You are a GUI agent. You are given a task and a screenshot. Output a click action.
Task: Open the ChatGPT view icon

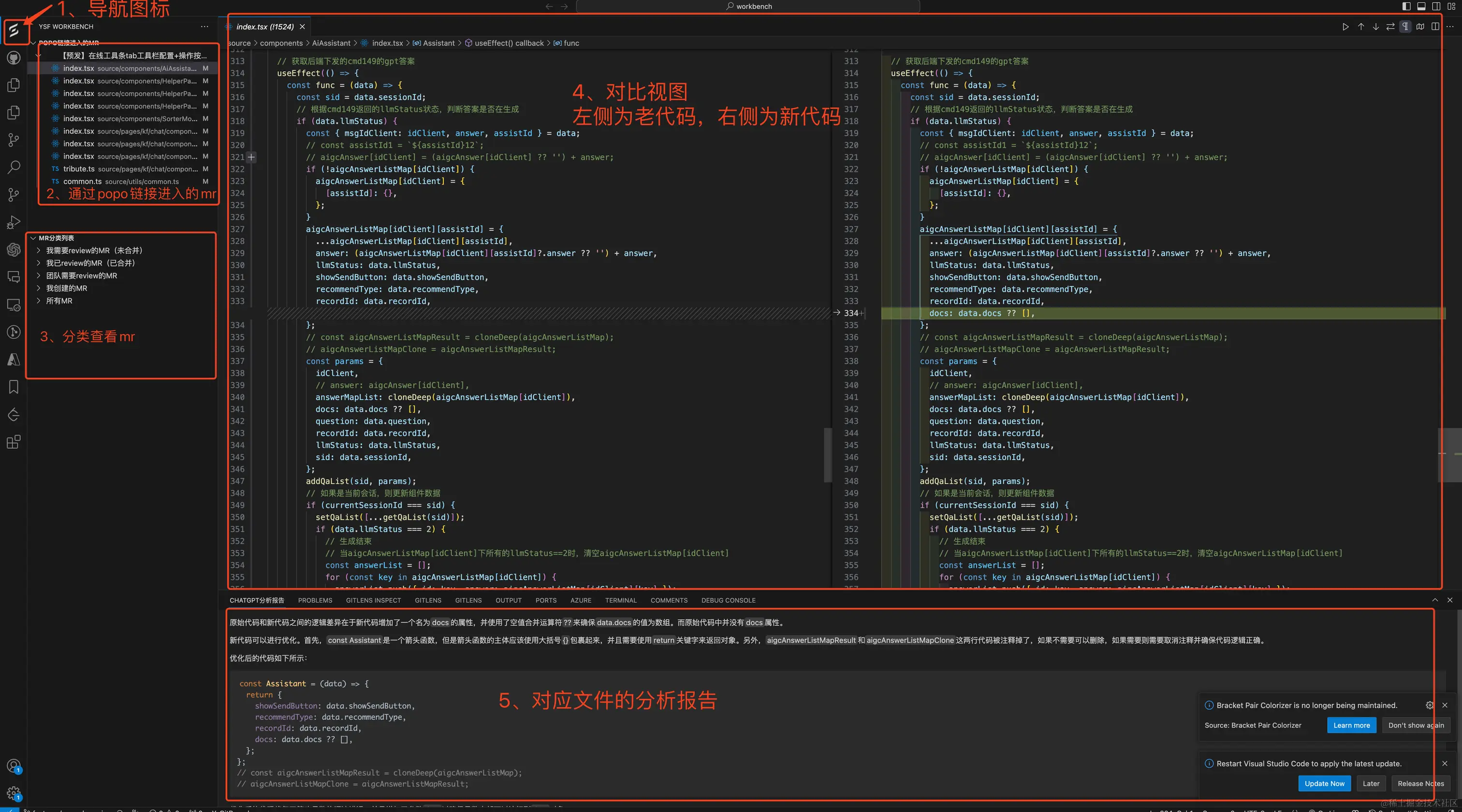(x=14, y=250)
